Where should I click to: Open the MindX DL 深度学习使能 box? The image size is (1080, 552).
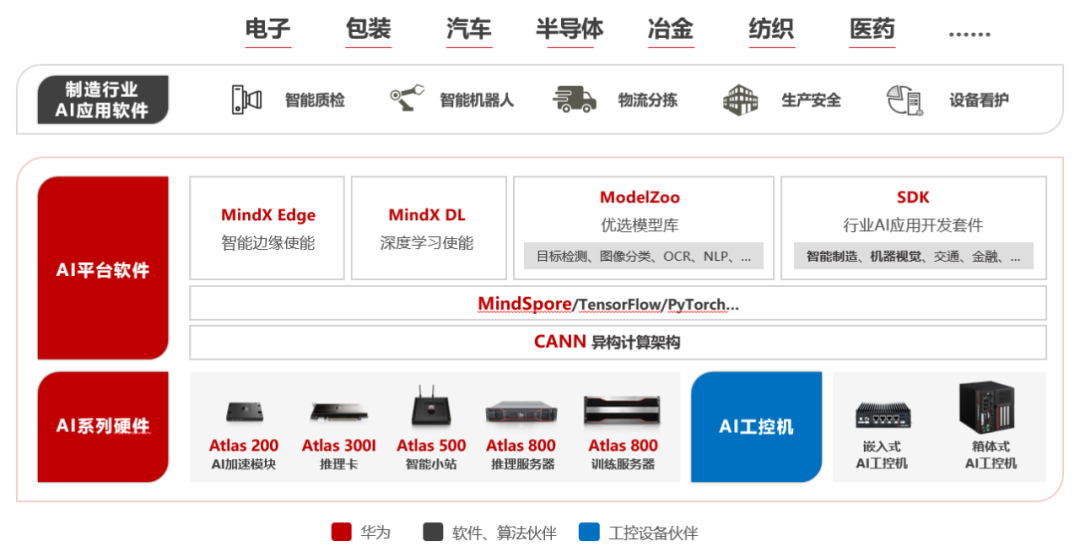(428, 228)
